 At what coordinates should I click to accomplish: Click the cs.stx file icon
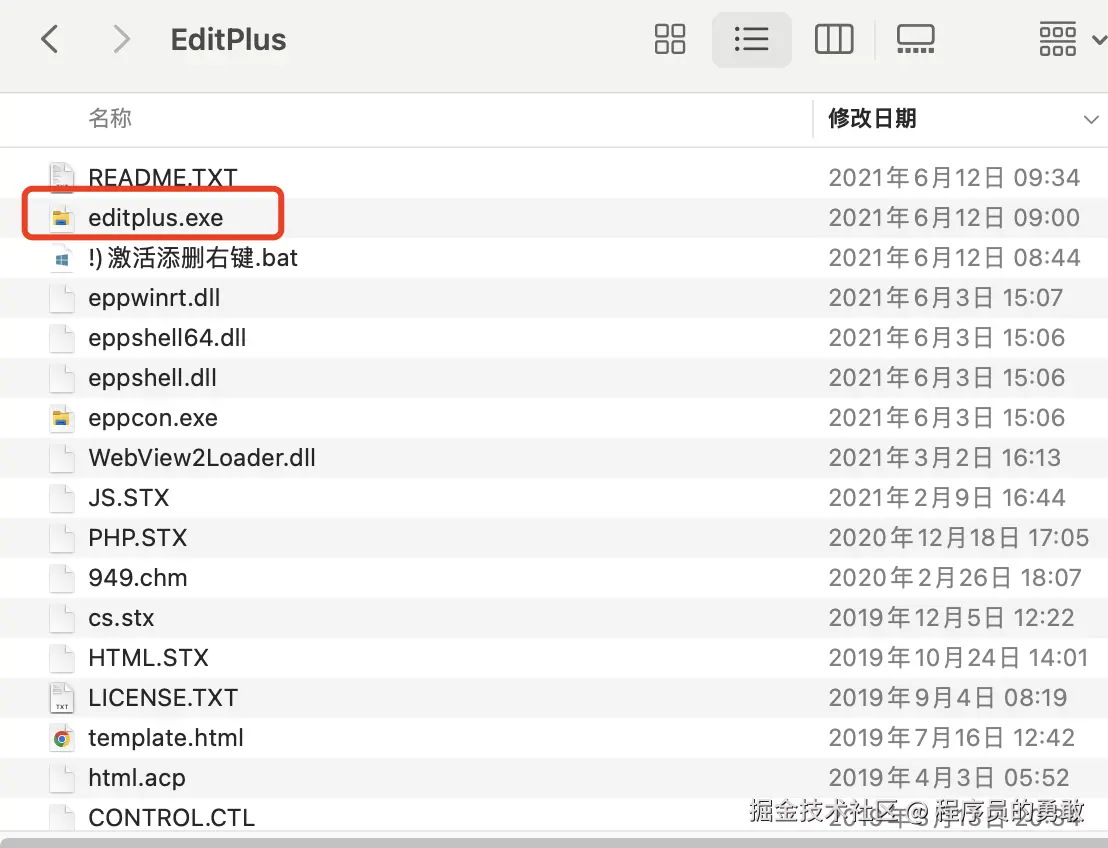tap(62, 618)
